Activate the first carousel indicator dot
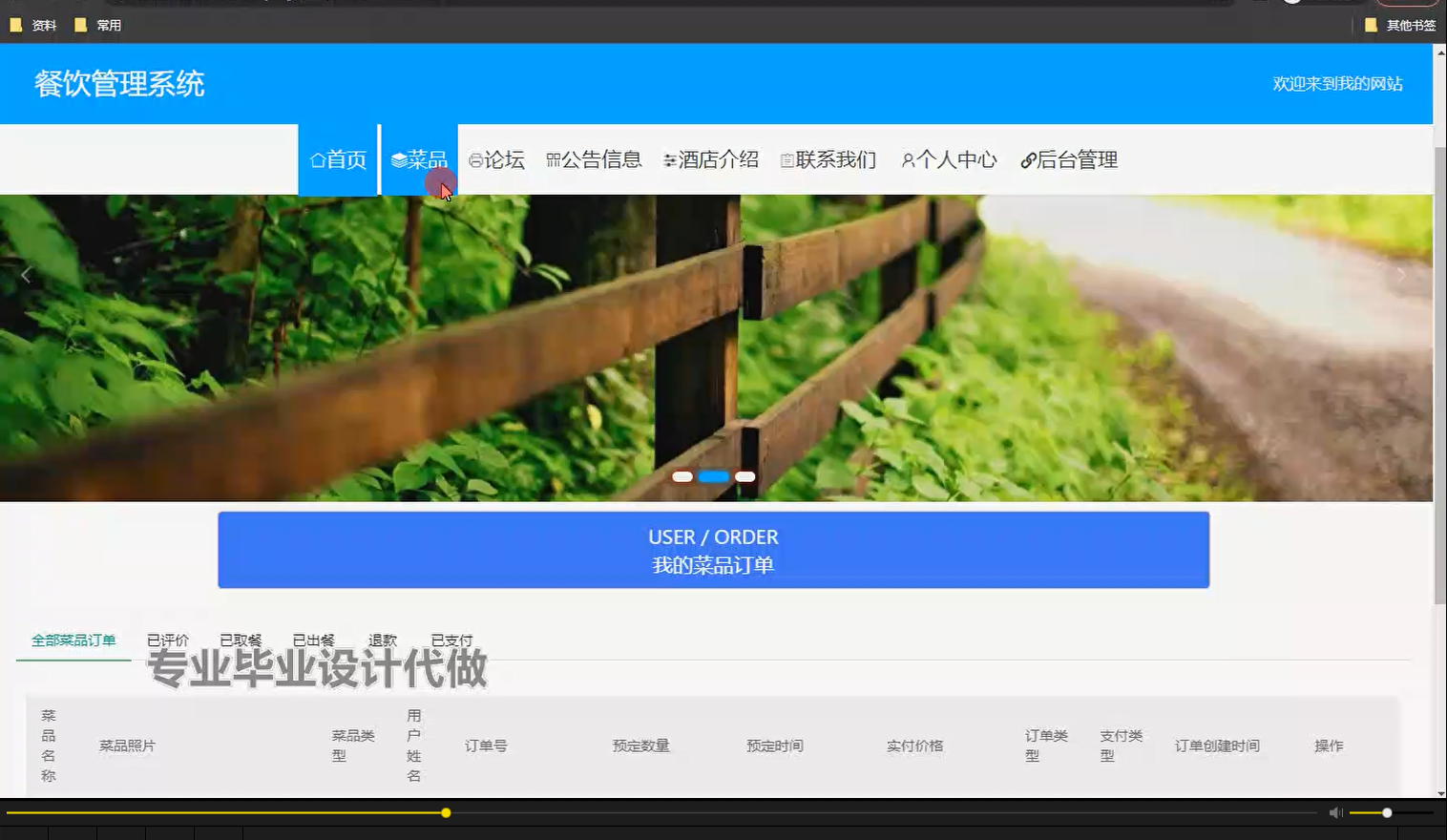The width and height of the screenshot is (1447, 840). point(682,475)
